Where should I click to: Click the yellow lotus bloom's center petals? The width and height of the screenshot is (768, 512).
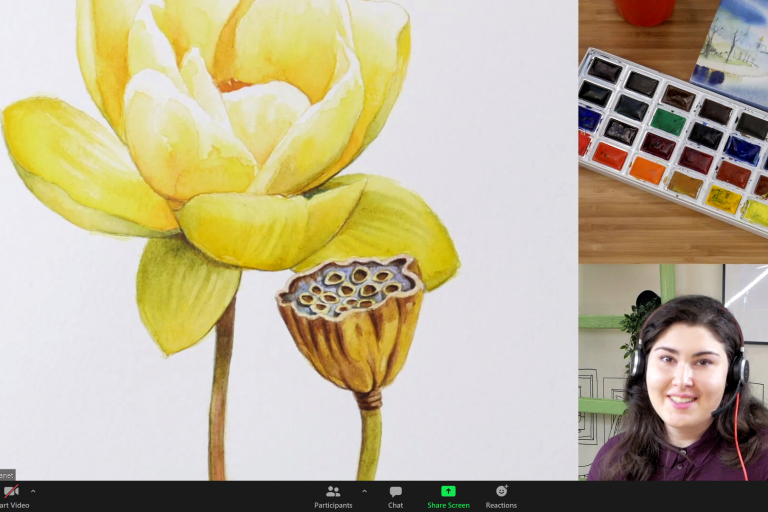[x=245, y=110]
